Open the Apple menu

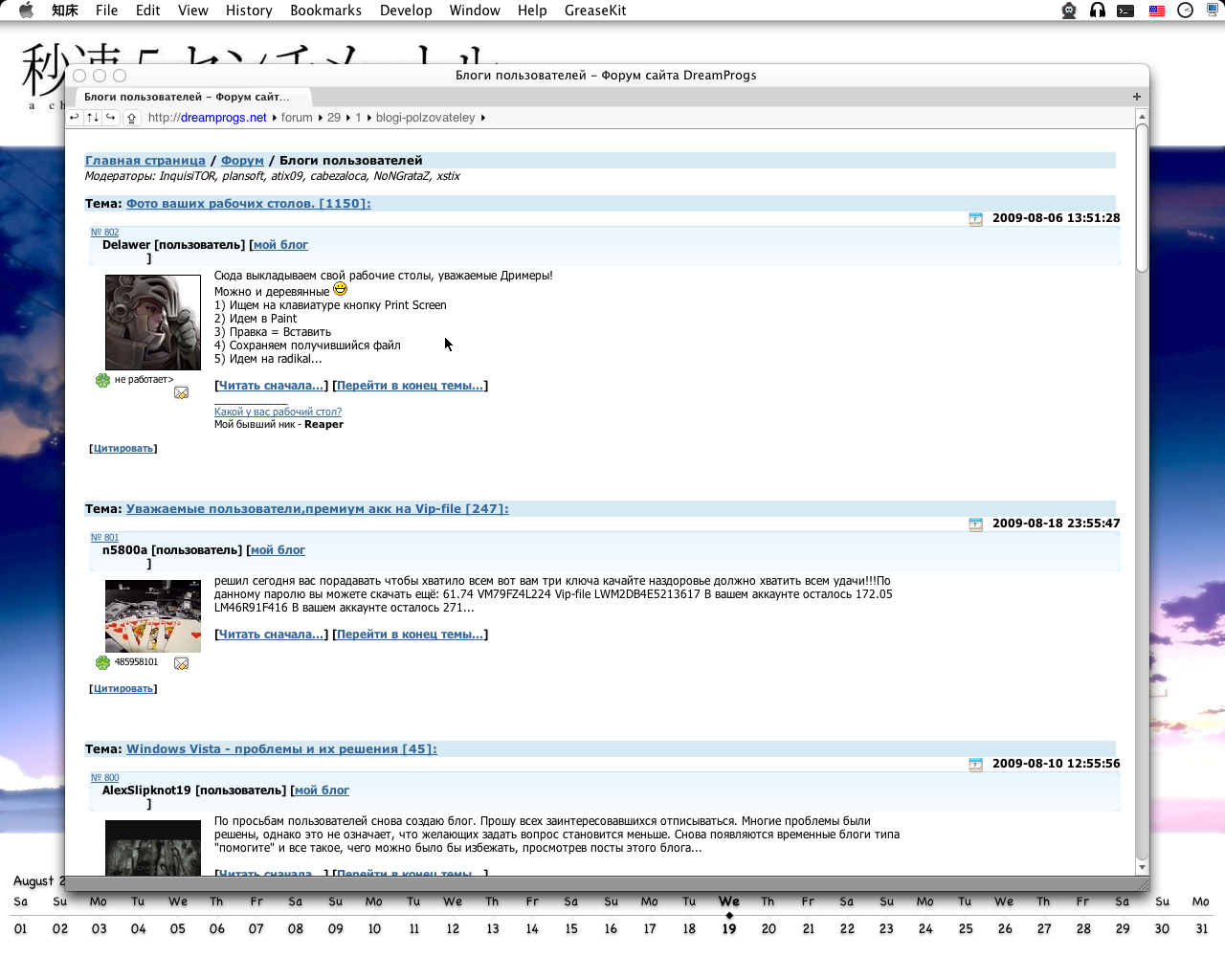point(26,11)
